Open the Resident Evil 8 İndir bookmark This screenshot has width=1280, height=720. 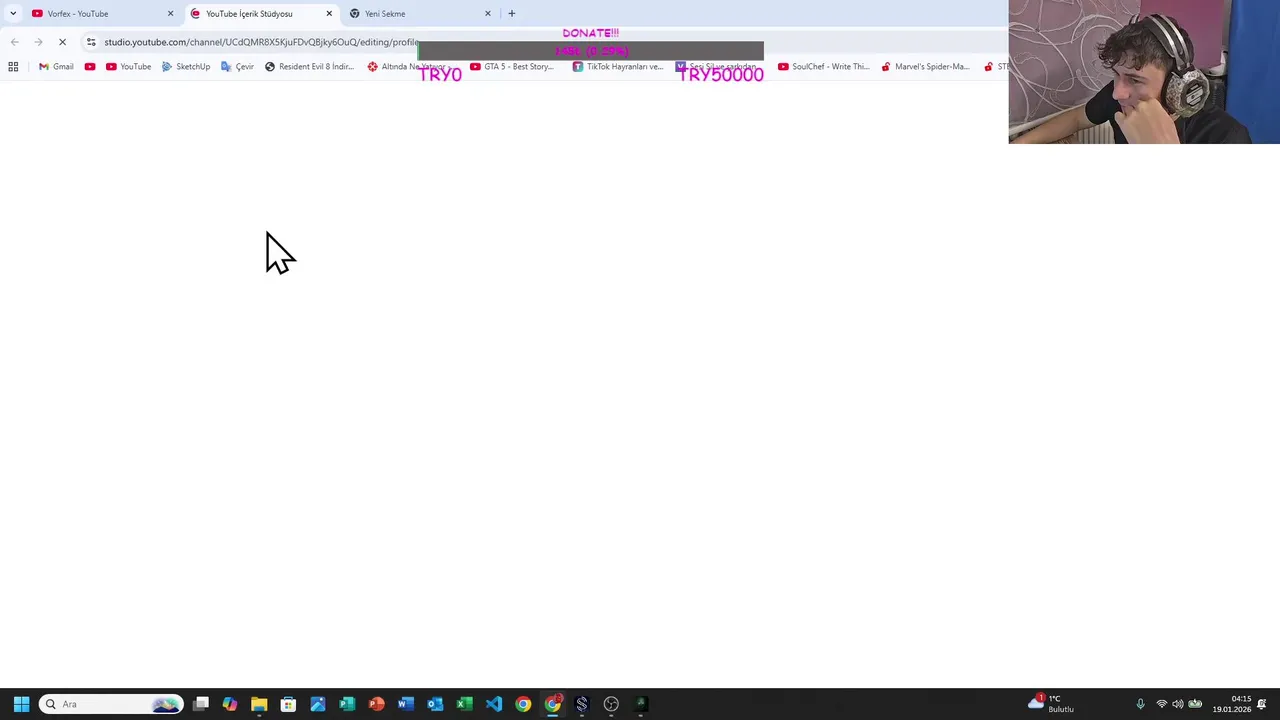tap(309, 66)
